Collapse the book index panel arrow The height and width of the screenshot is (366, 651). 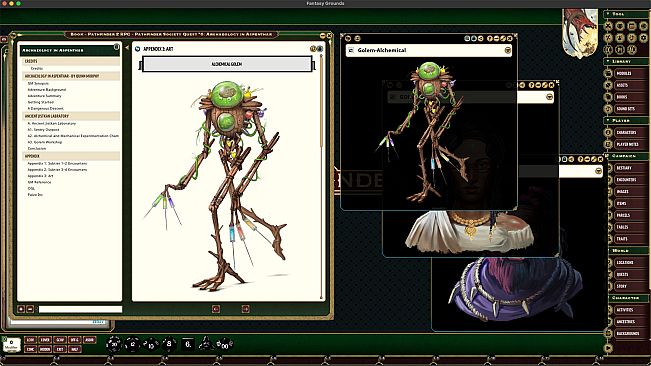(127, 48)
